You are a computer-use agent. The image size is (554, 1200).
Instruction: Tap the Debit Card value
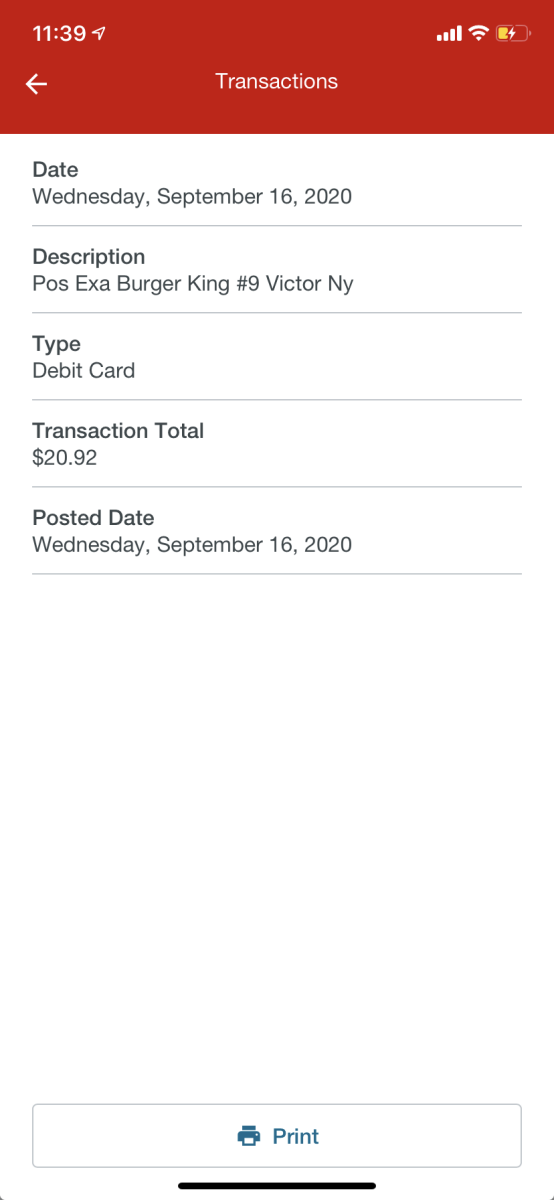tap(83, 371)
